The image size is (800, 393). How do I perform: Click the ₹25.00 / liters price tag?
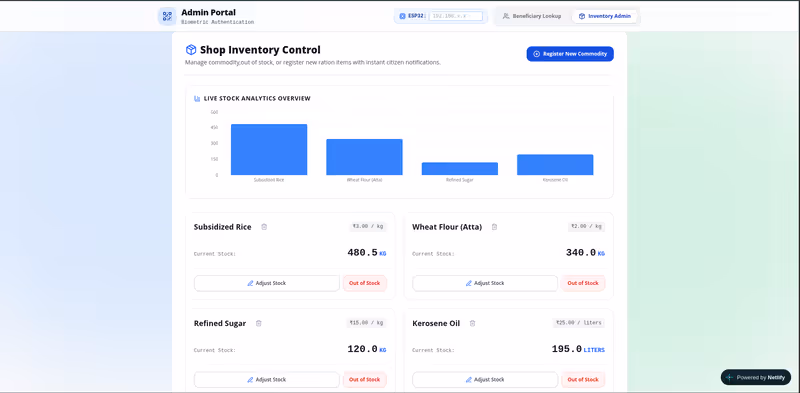coord(579,323)
